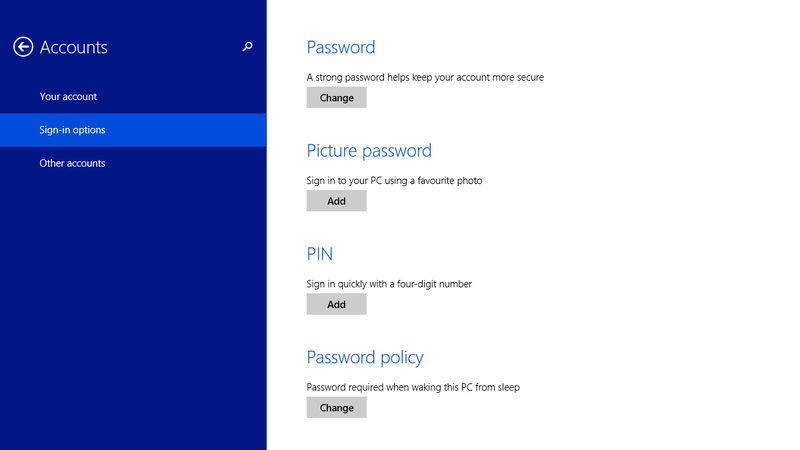The width and height of the screenshot is (800, 450).
Task: Go back using the Accounts back arrow
Action: tap(23, 47)
